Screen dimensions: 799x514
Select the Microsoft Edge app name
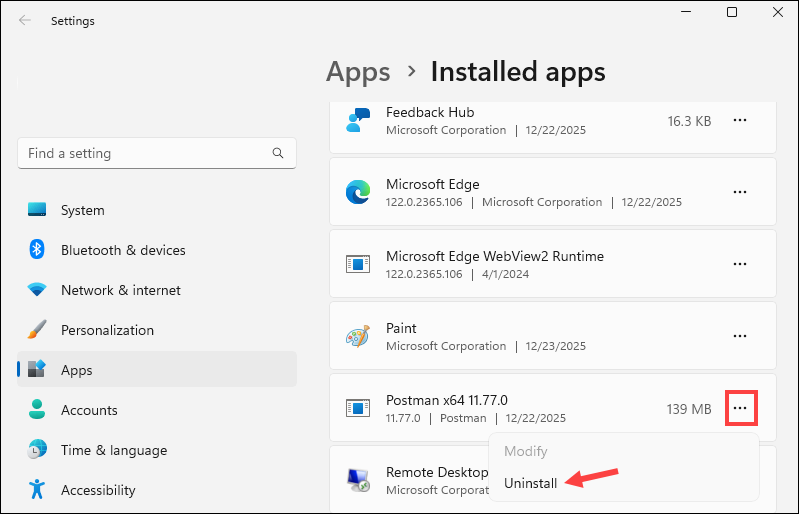click(x=433, y=184)
